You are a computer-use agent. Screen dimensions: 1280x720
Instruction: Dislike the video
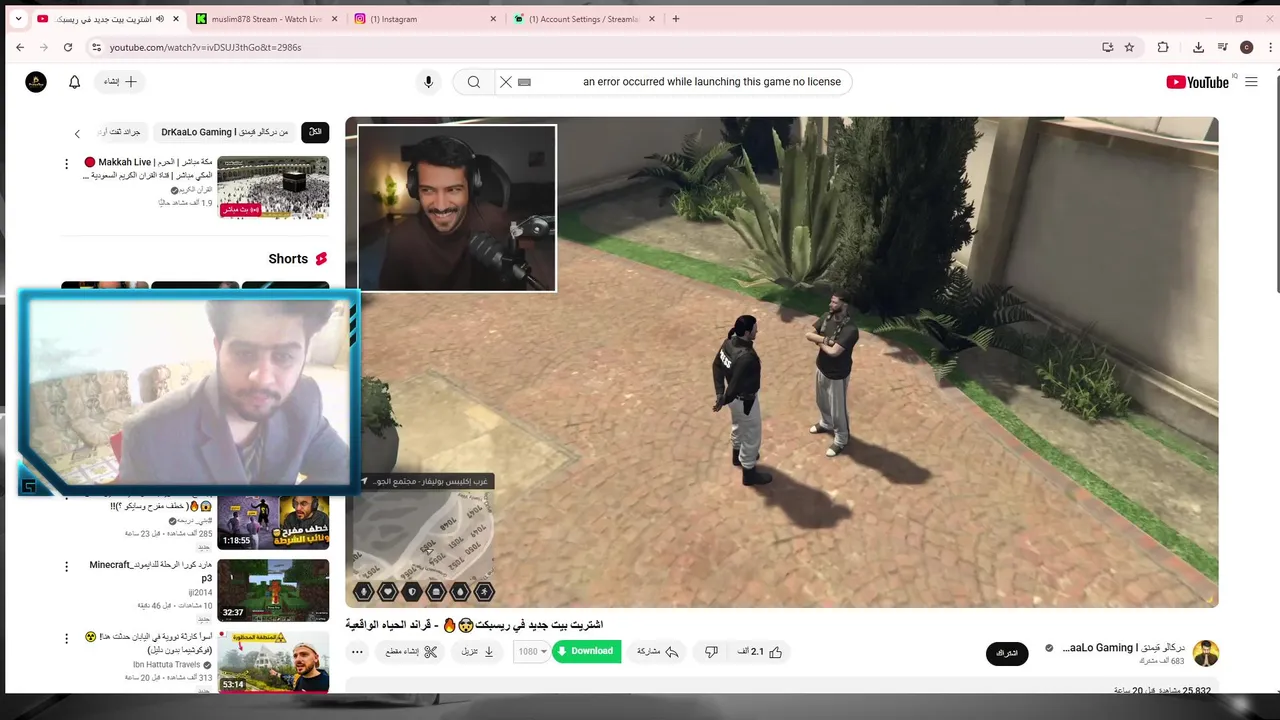coord(711,652)
